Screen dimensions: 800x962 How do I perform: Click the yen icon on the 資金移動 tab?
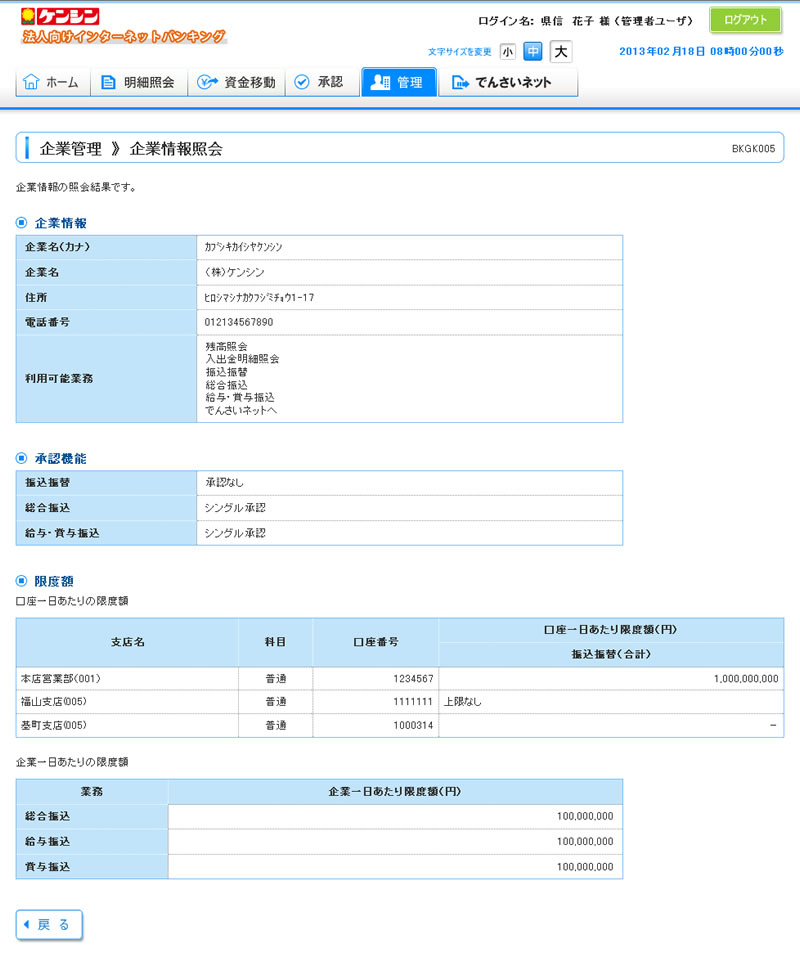(x=207, y=82)
